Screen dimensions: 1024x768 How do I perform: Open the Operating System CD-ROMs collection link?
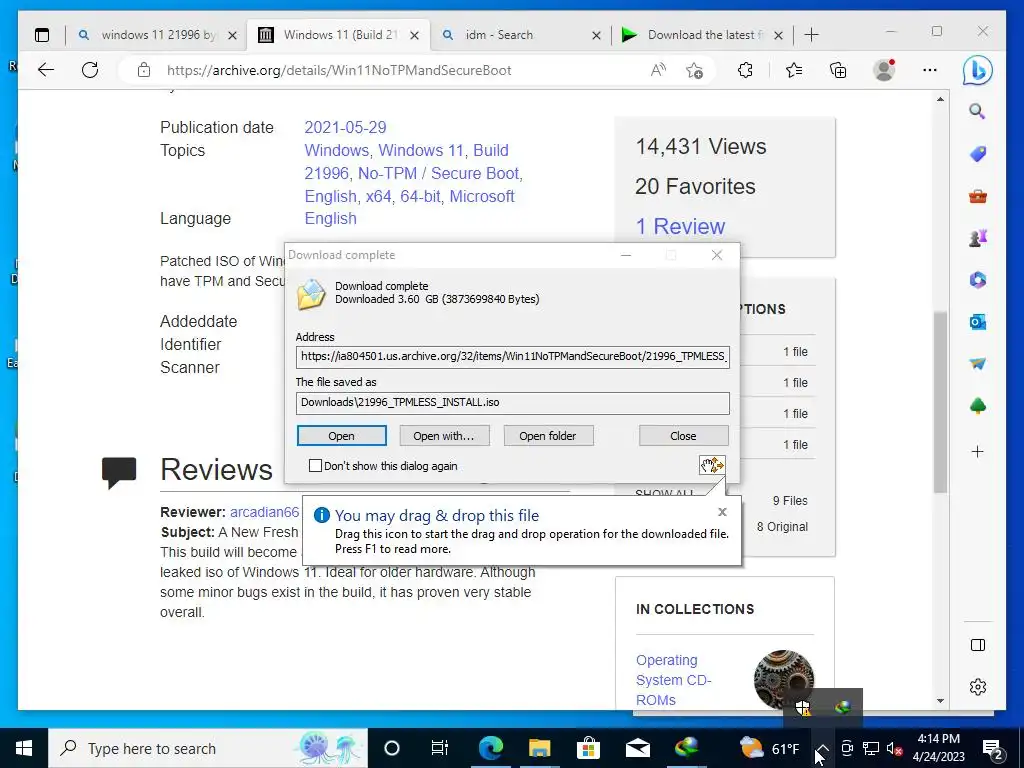pyautogui.click(x=673, y=680)
